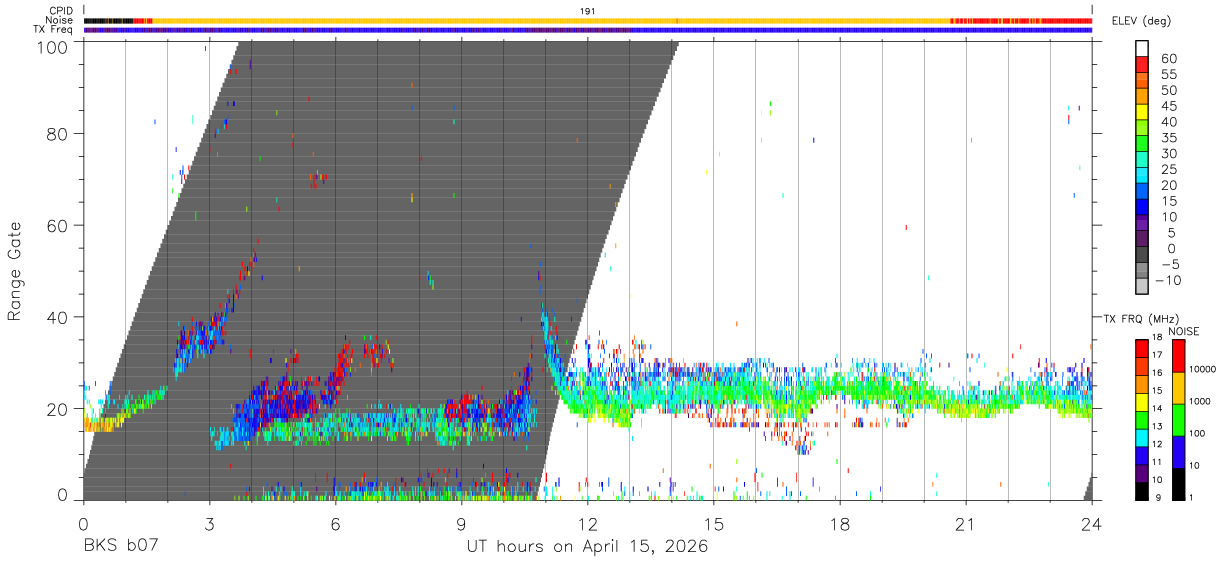Click the 'UT hours on April 15, 2026' caption

(x=587, y=547)
